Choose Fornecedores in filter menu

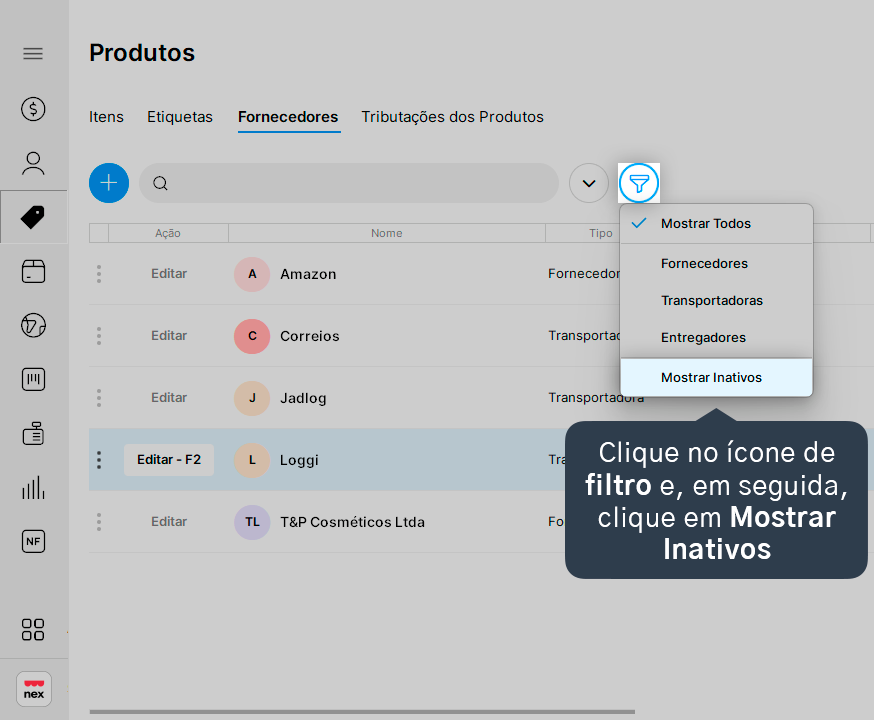pos(716,263)
